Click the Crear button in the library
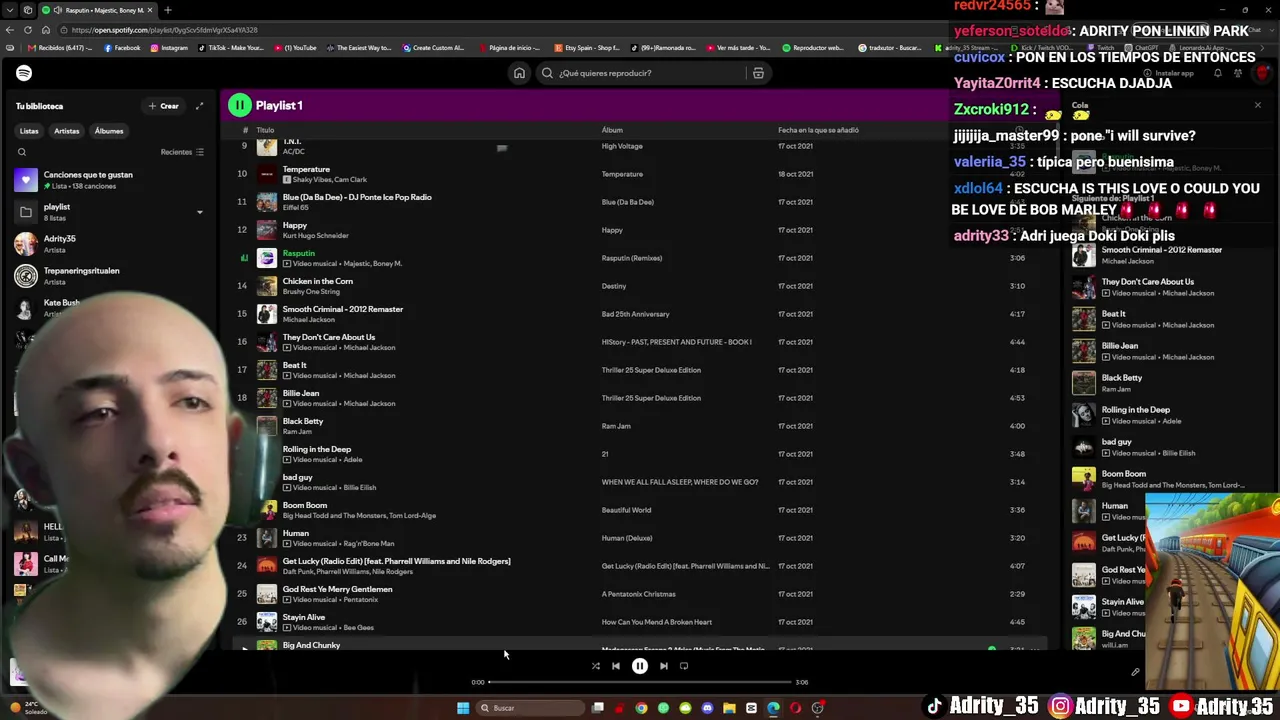 coord(164,106)
